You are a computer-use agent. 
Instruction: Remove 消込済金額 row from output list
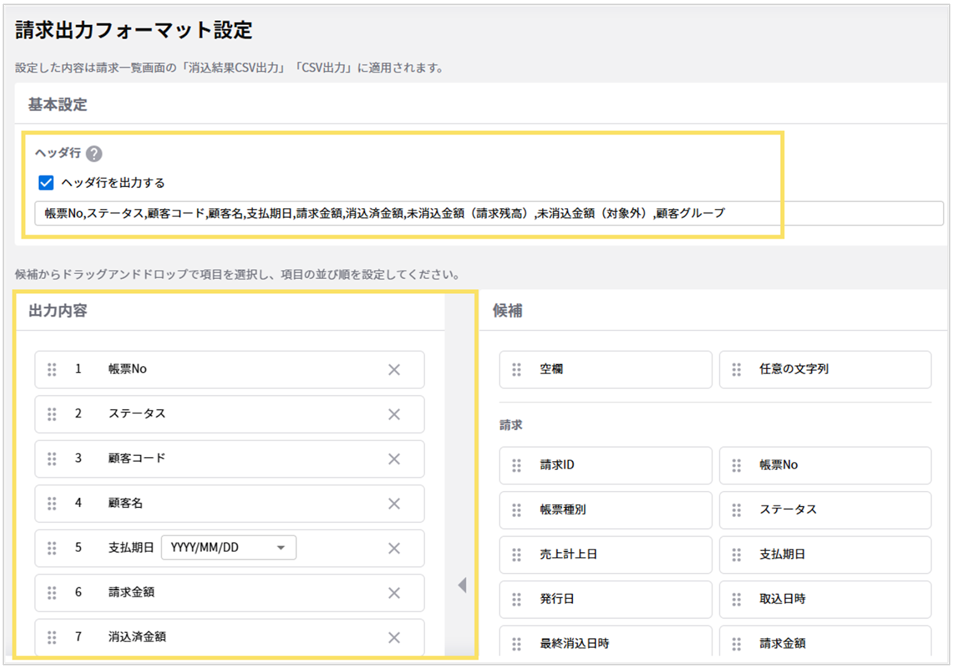click(394, 638)
